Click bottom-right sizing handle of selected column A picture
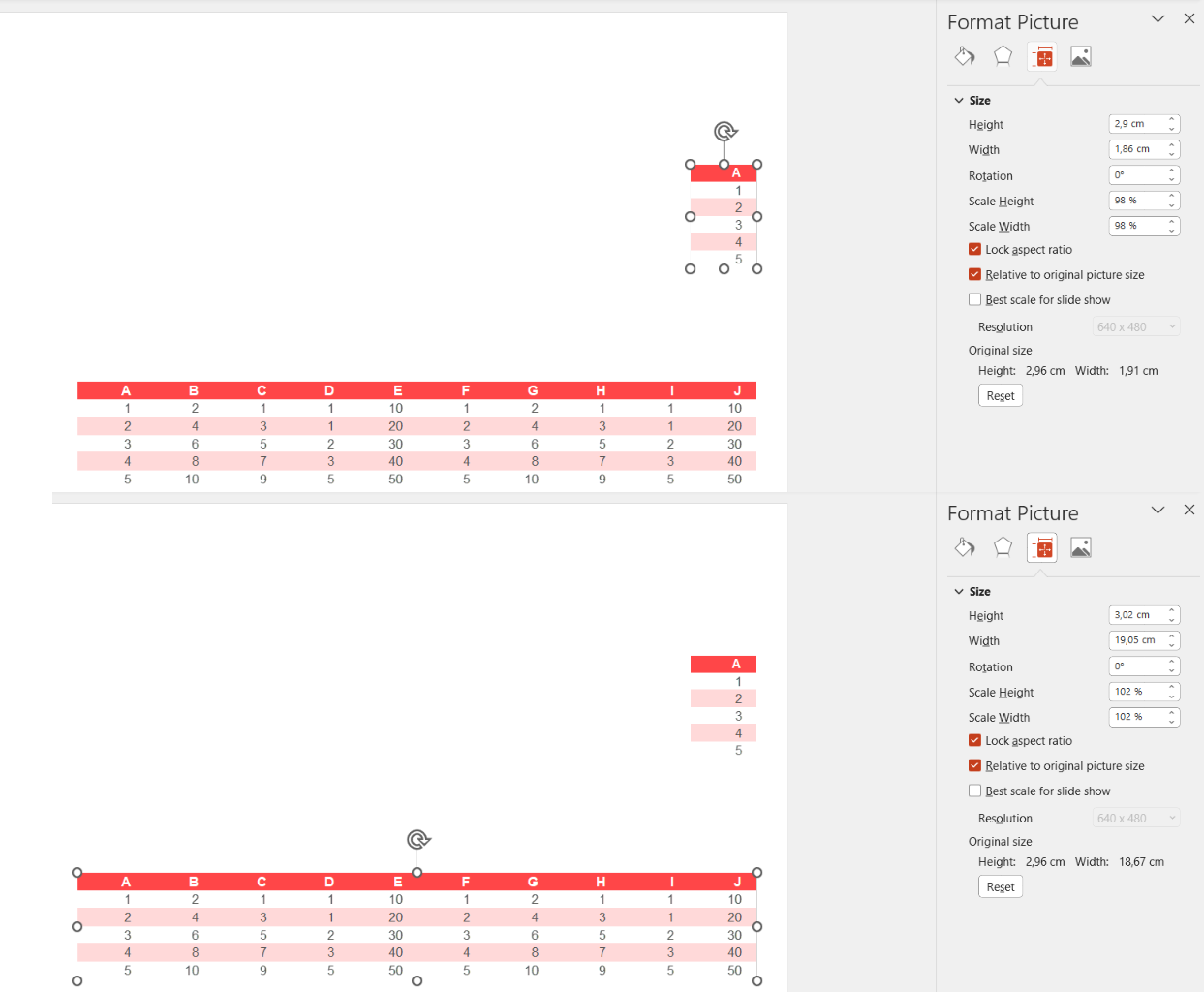The image size is (1204, 992). click(x=757, y=269)
